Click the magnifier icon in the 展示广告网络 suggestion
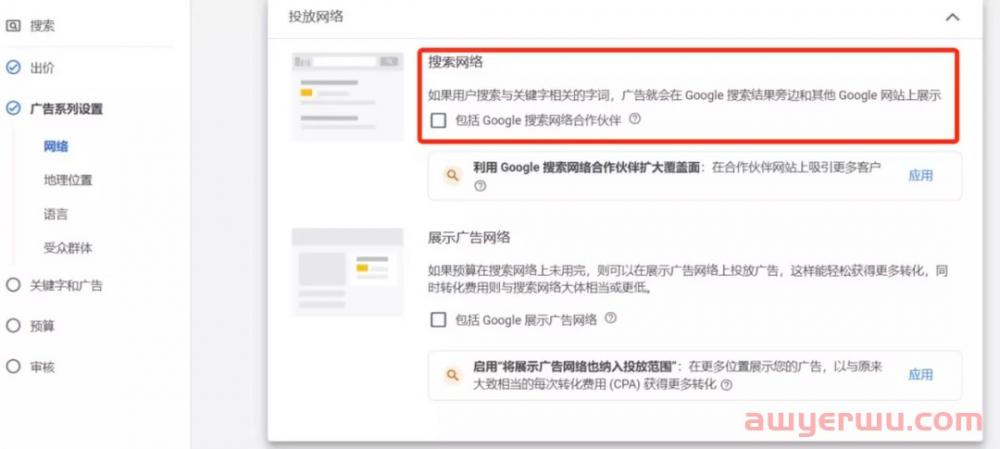Viewport: 1000px width, 449px height. click(452, 375)
